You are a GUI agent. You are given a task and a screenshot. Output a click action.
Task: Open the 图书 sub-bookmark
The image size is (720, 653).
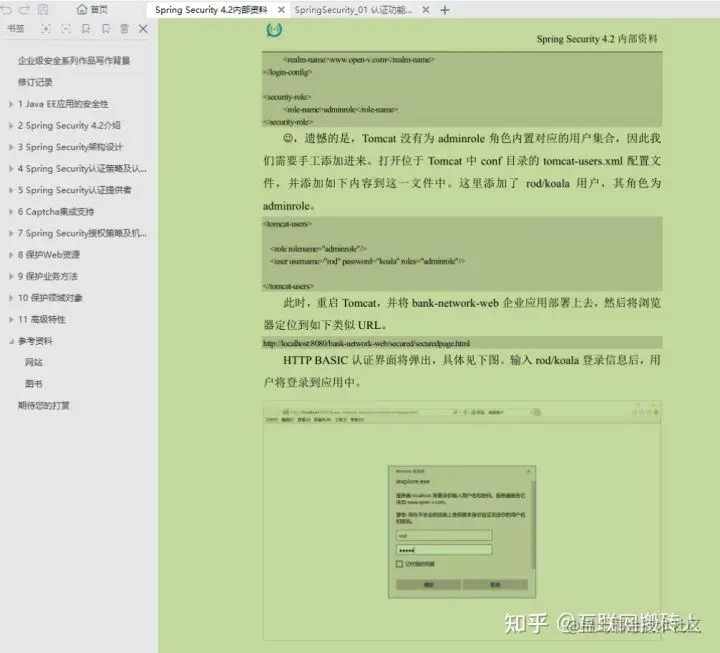(x=34, y=384)
